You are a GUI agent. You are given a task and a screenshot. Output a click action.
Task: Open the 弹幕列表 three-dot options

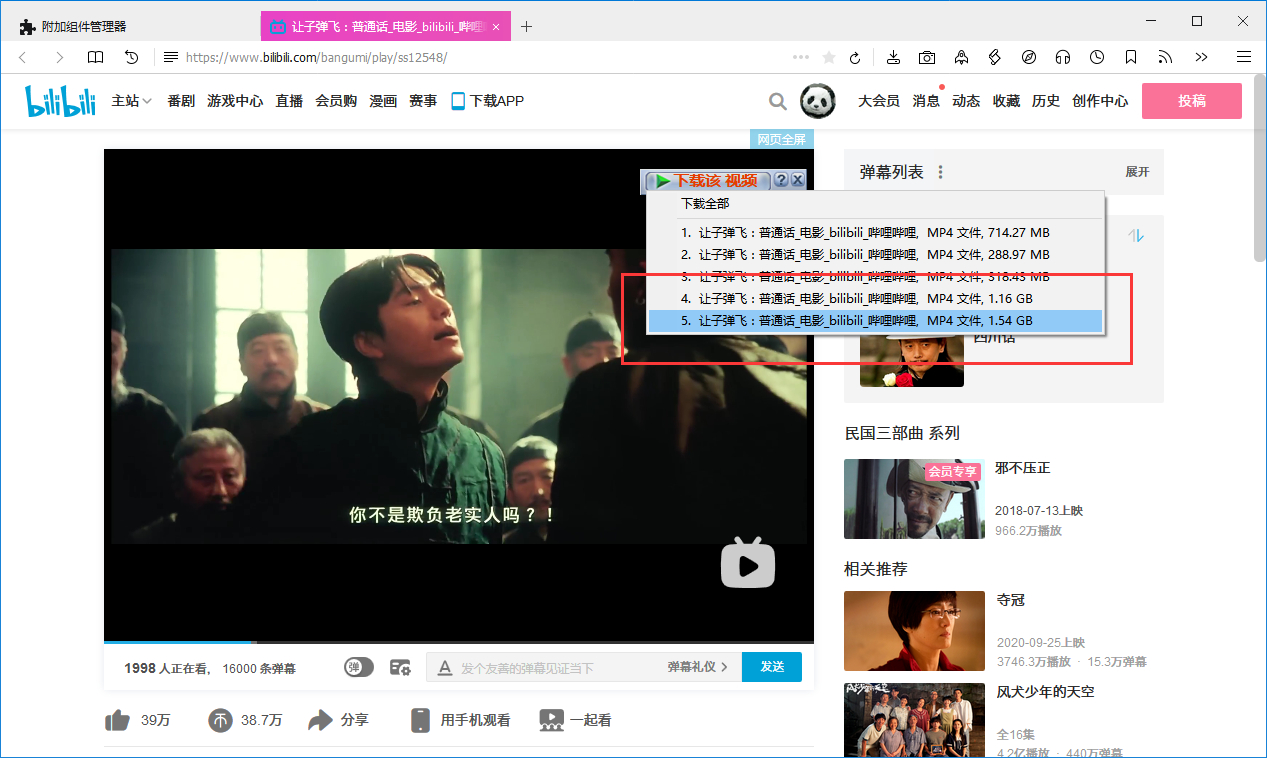pos(940,172)
